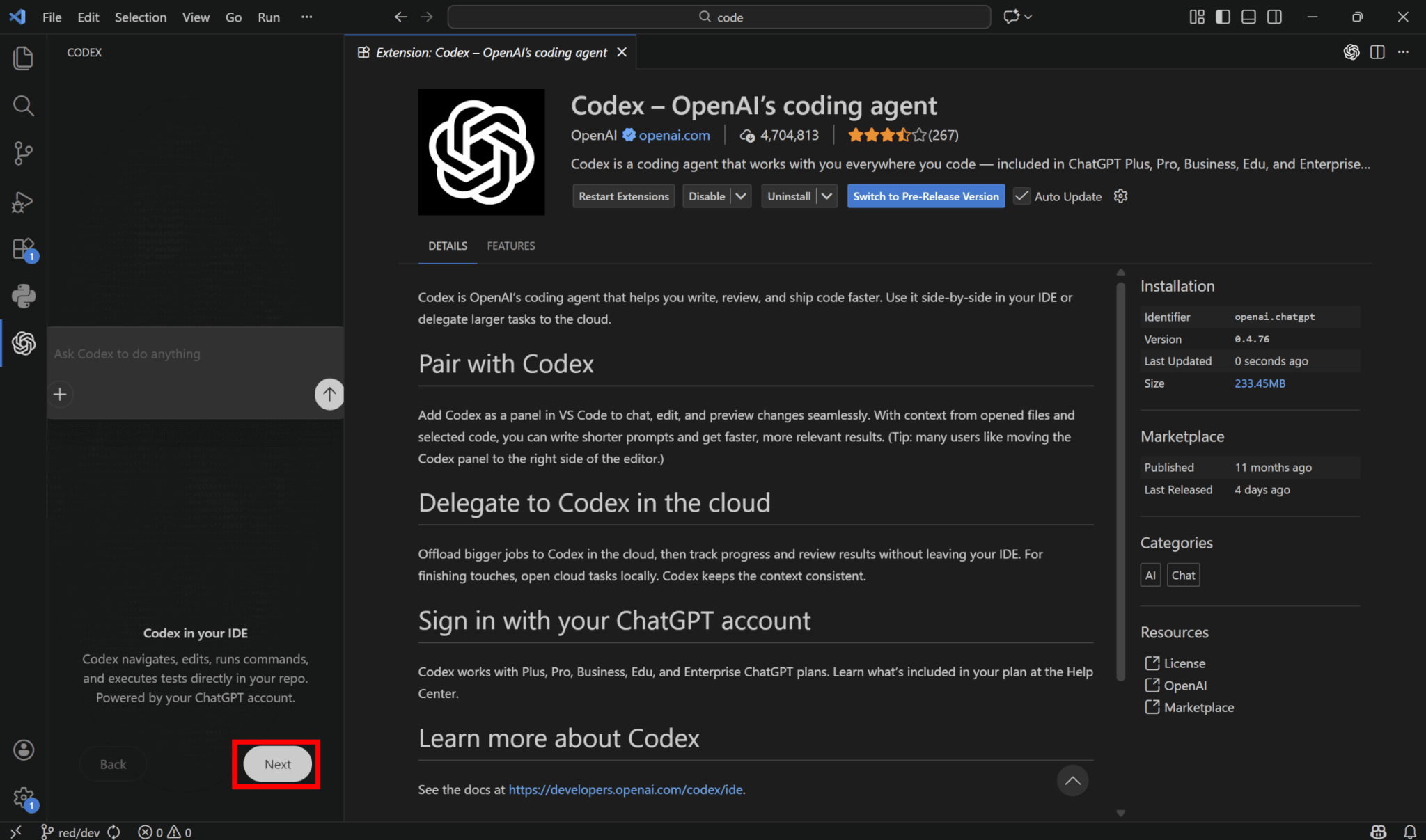This screenshot has width=1426, height=840.
Task: Click the plus icon in Codex prompt
Action: click(60, 395)
